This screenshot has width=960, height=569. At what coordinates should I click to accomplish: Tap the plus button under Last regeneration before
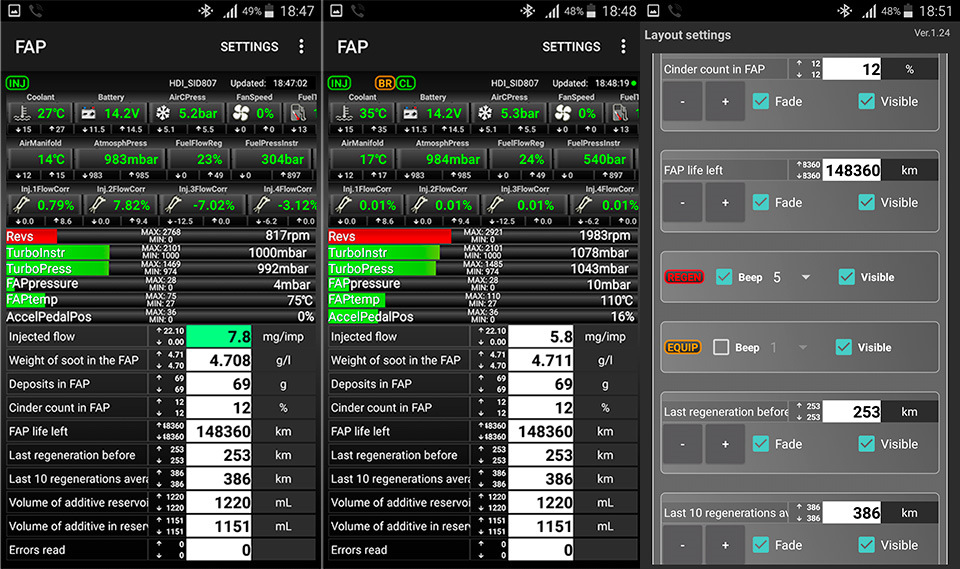[x=725, y=444]
